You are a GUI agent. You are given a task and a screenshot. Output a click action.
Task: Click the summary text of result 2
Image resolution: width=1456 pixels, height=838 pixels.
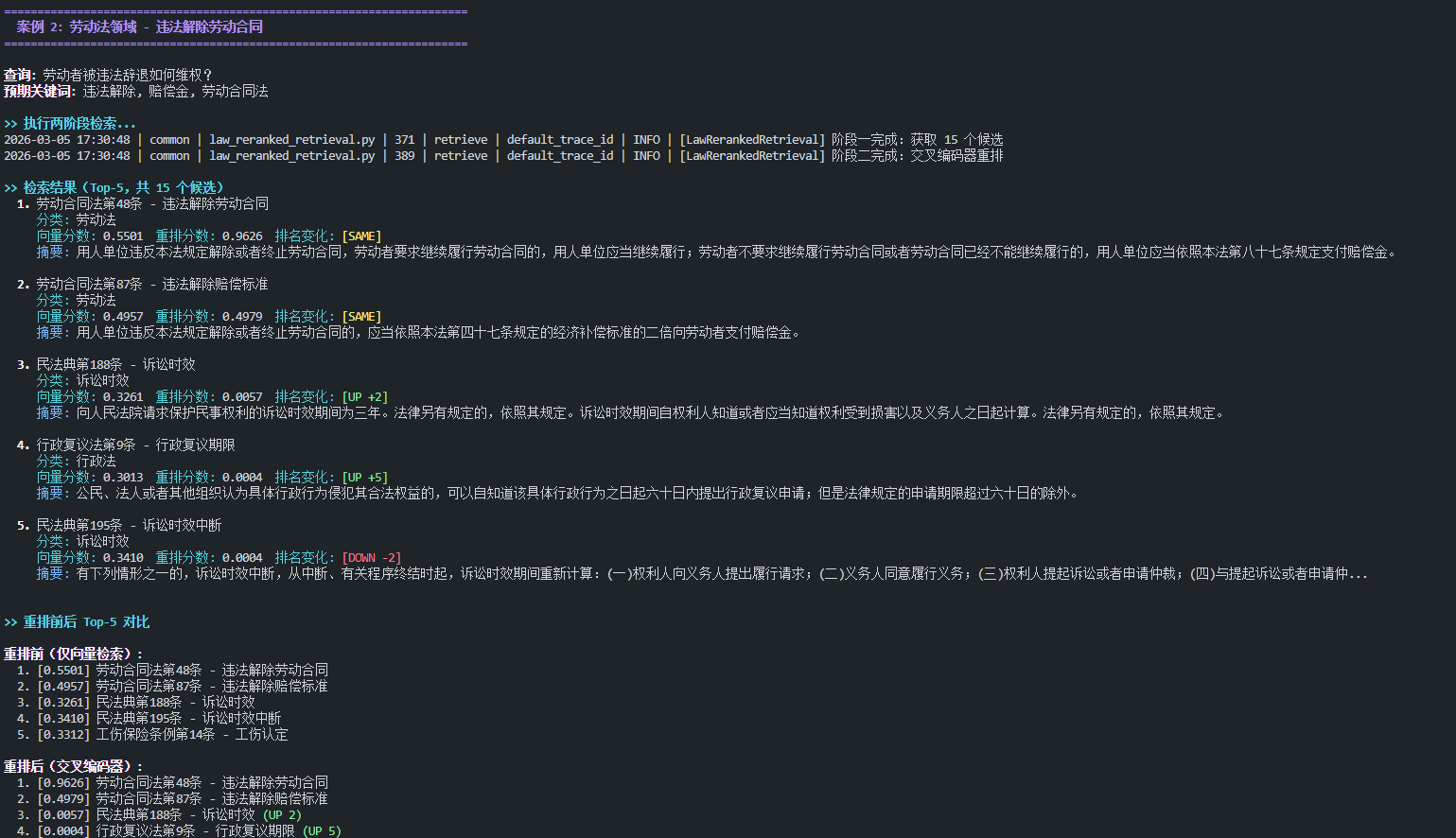click(438, 332)
